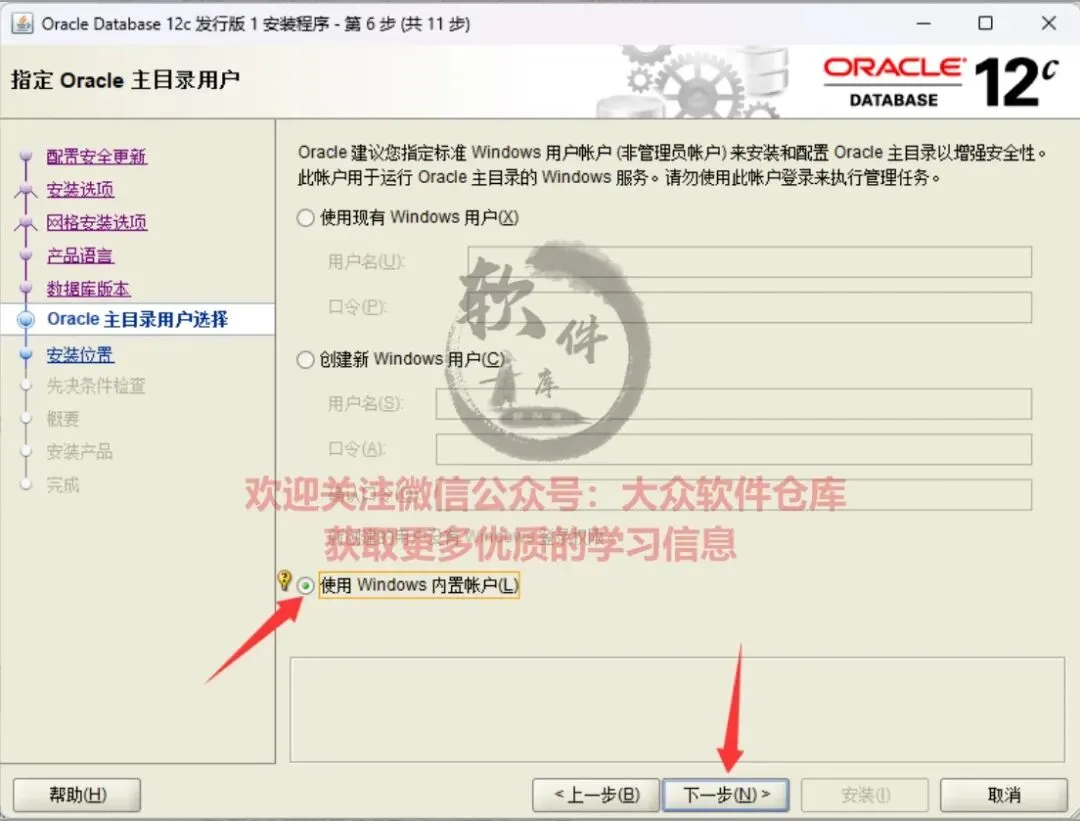Click the confirm password field under 口令(A)
The height and width of the screenshot is (821, 1080).
click(x=734, y=495)
